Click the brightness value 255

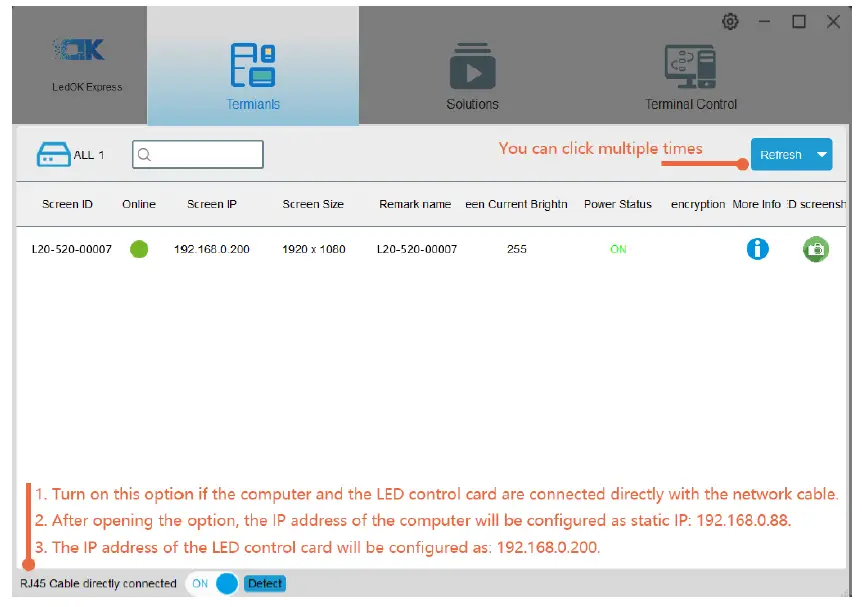point(517,249)
